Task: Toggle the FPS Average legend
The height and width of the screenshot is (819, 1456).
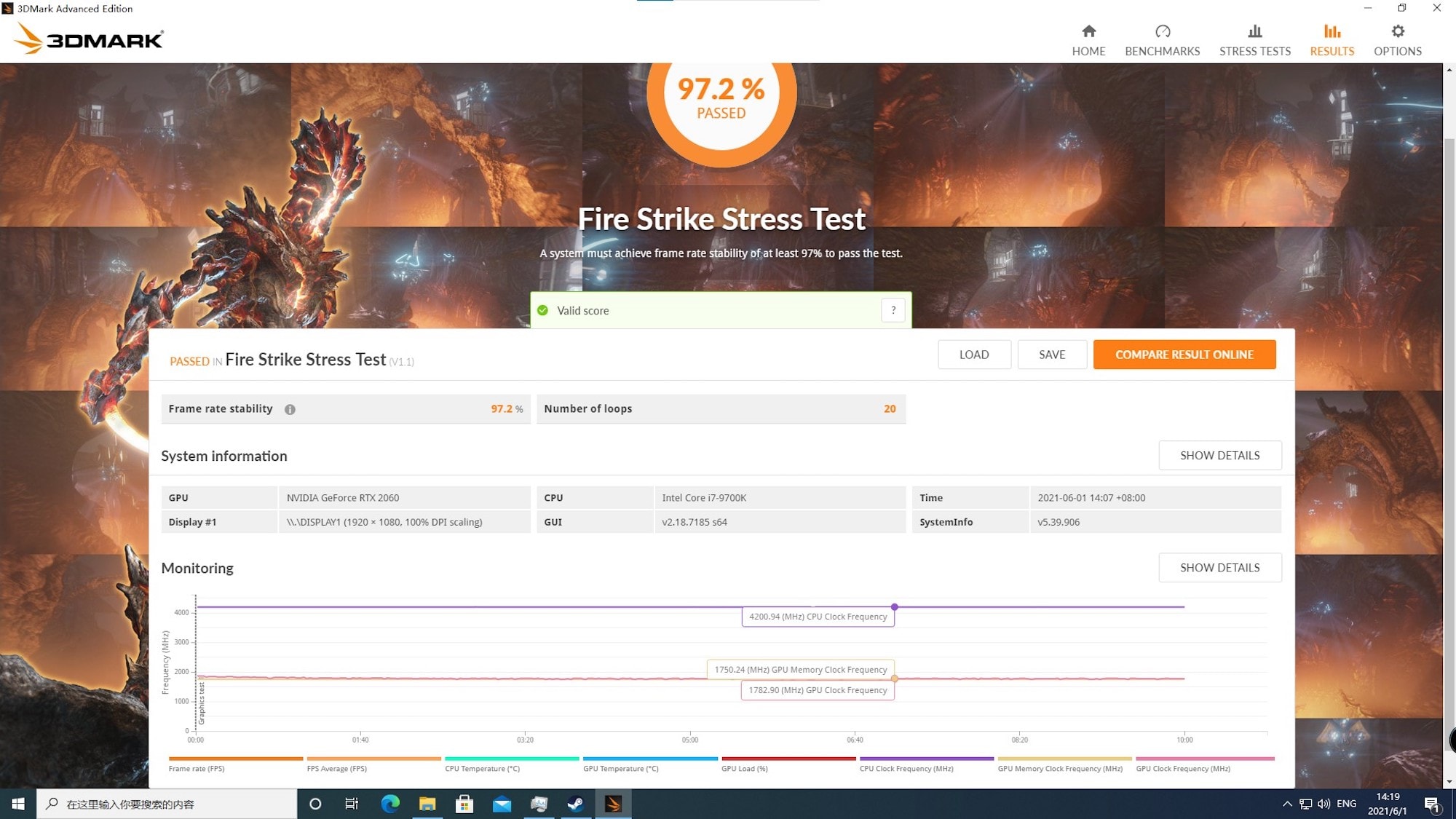Action: click(373, 764)
